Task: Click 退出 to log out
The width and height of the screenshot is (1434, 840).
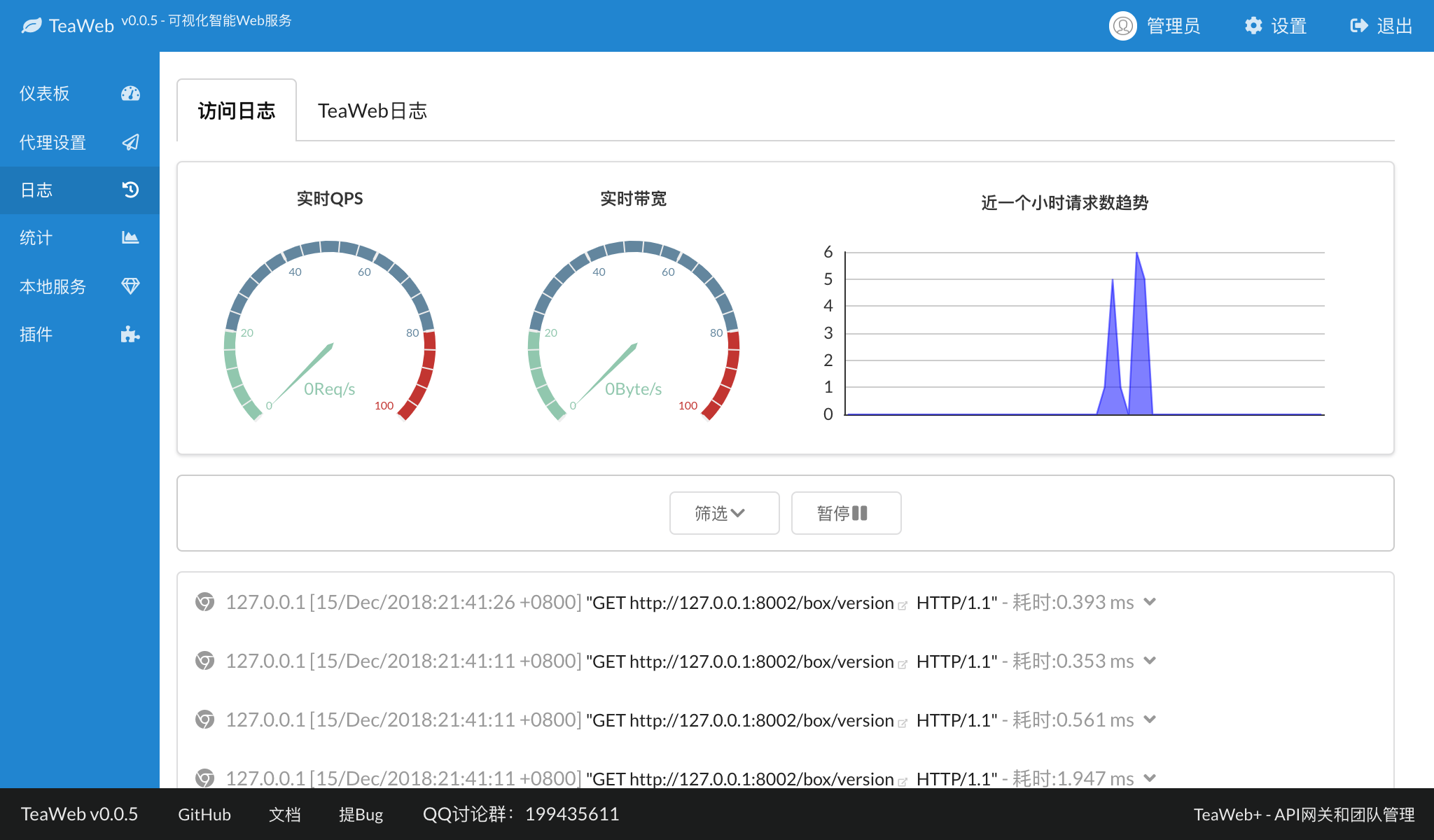Action: coord(1381,26)
